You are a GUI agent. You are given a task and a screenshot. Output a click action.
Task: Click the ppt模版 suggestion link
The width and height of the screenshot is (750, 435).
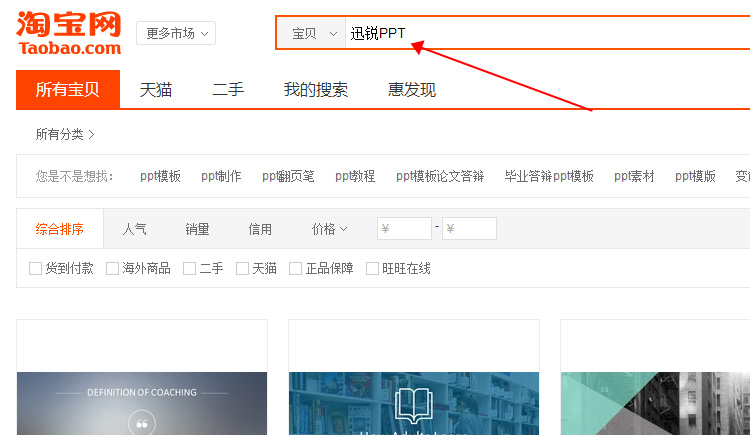pos(695,176)
